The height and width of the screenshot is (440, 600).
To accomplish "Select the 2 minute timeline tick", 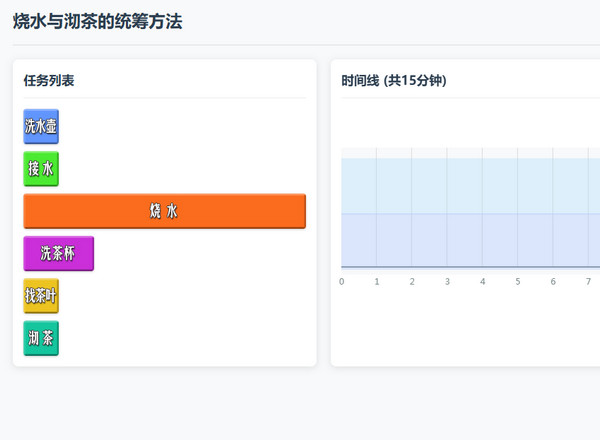I will pyautogui.click(x=412, y=282).
